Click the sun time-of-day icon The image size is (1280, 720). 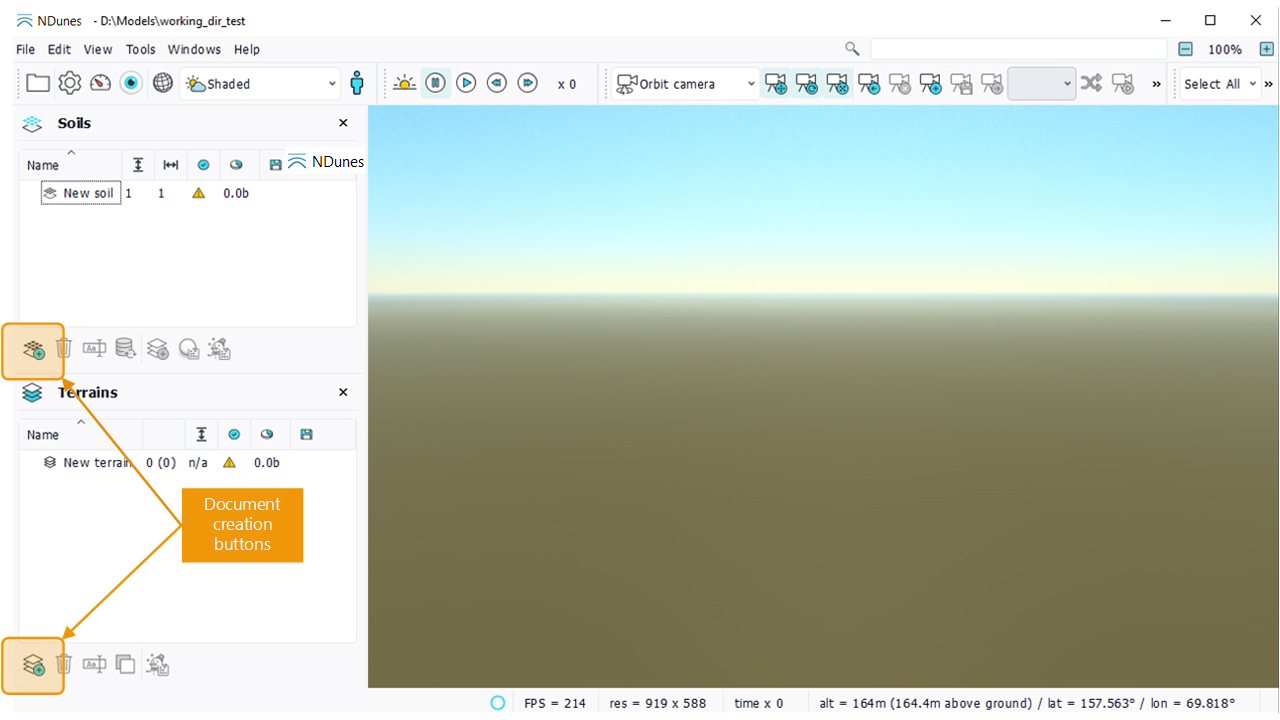pyautogui.click(x=404, y=84)
